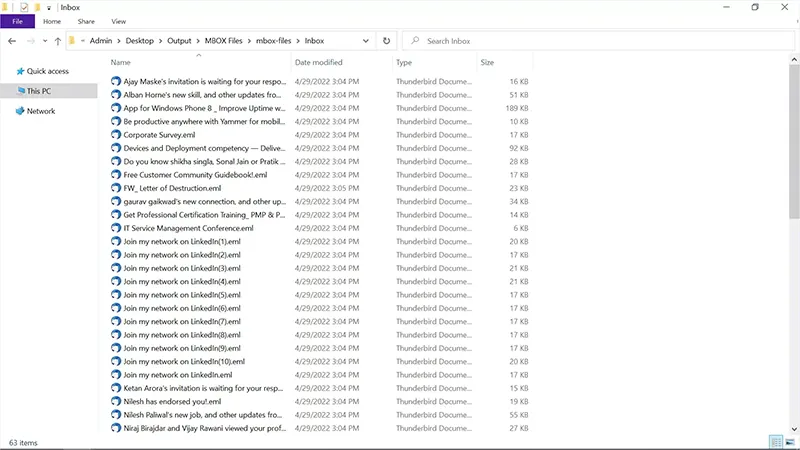Click the Back navigation arrow
Image resolution: width=800 pixels, height=450 pixels.
point(12,41)
